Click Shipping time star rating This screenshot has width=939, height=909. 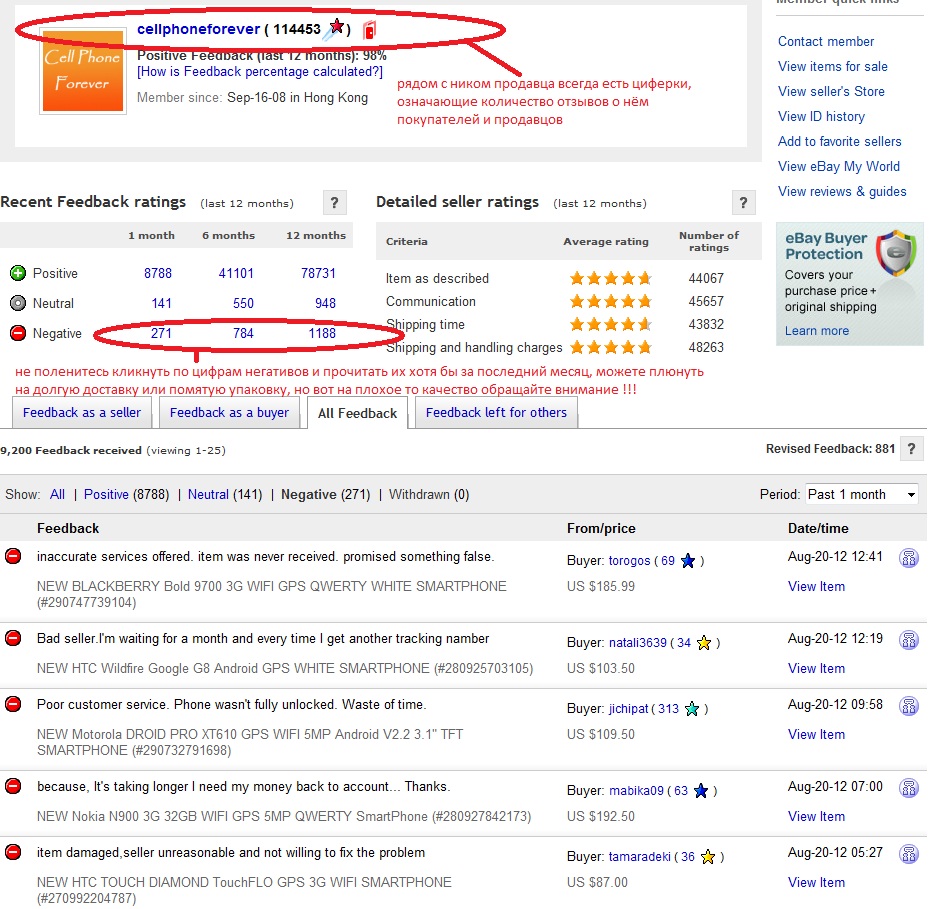click(x=610, y=325)
